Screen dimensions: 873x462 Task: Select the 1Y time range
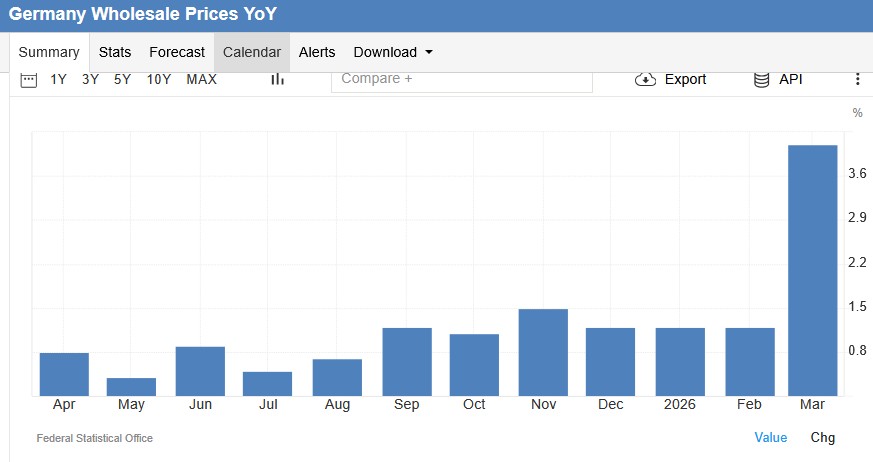coord(58,79)
